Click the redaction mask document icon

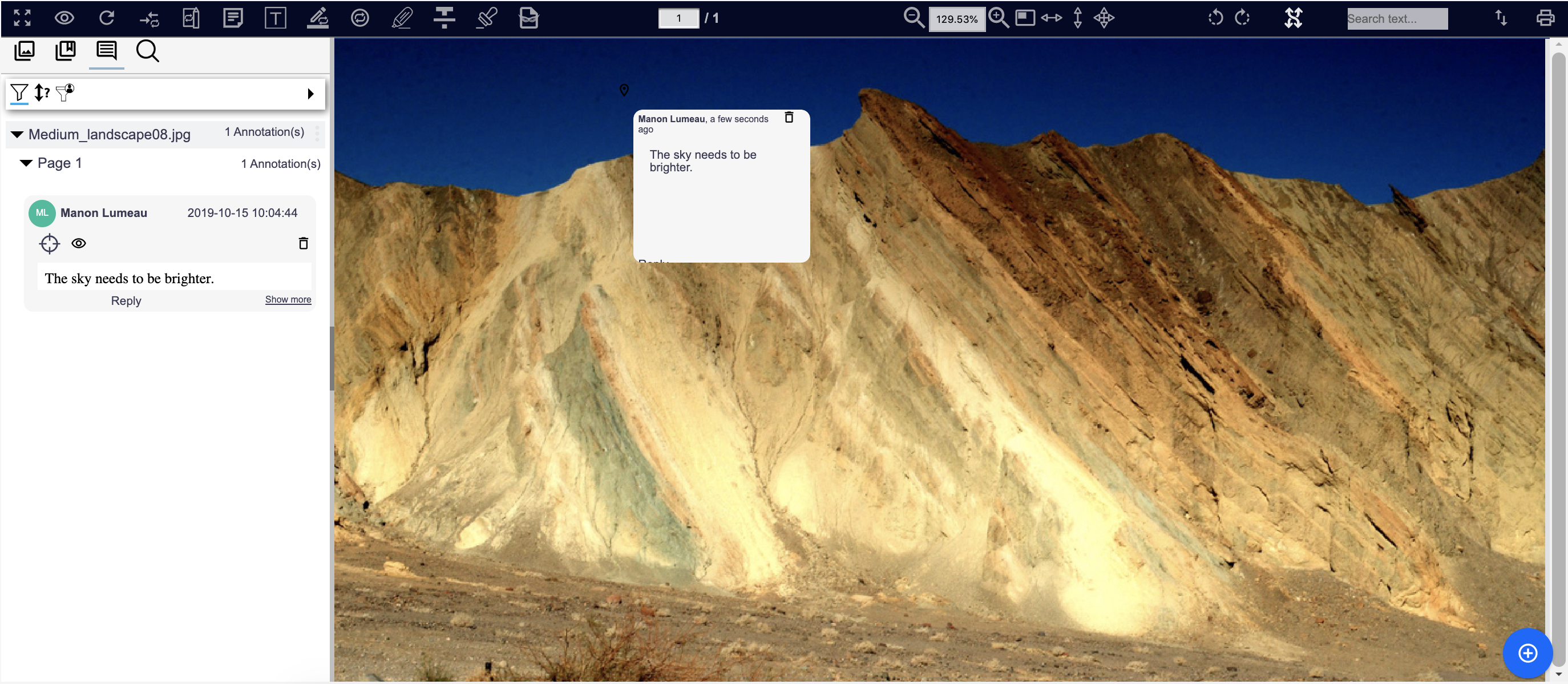coord(529,18)
